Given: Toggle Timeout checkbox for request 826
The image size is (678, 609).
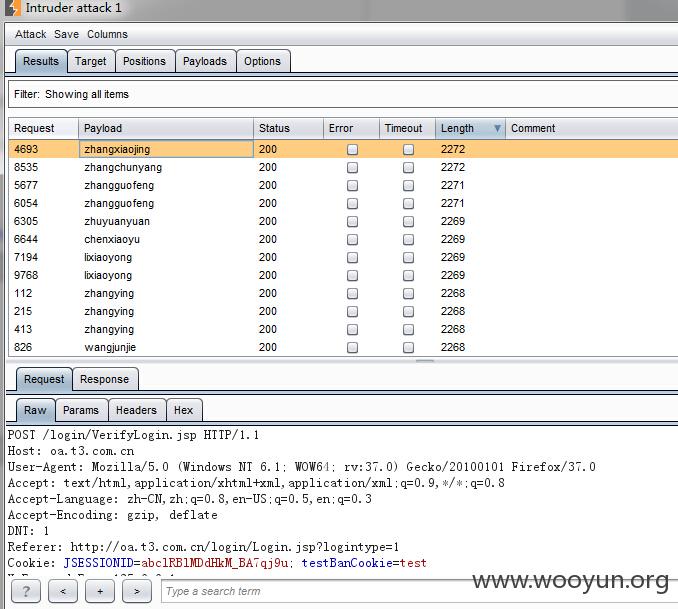Looking at the screenshot, I should tap(408, 347).
